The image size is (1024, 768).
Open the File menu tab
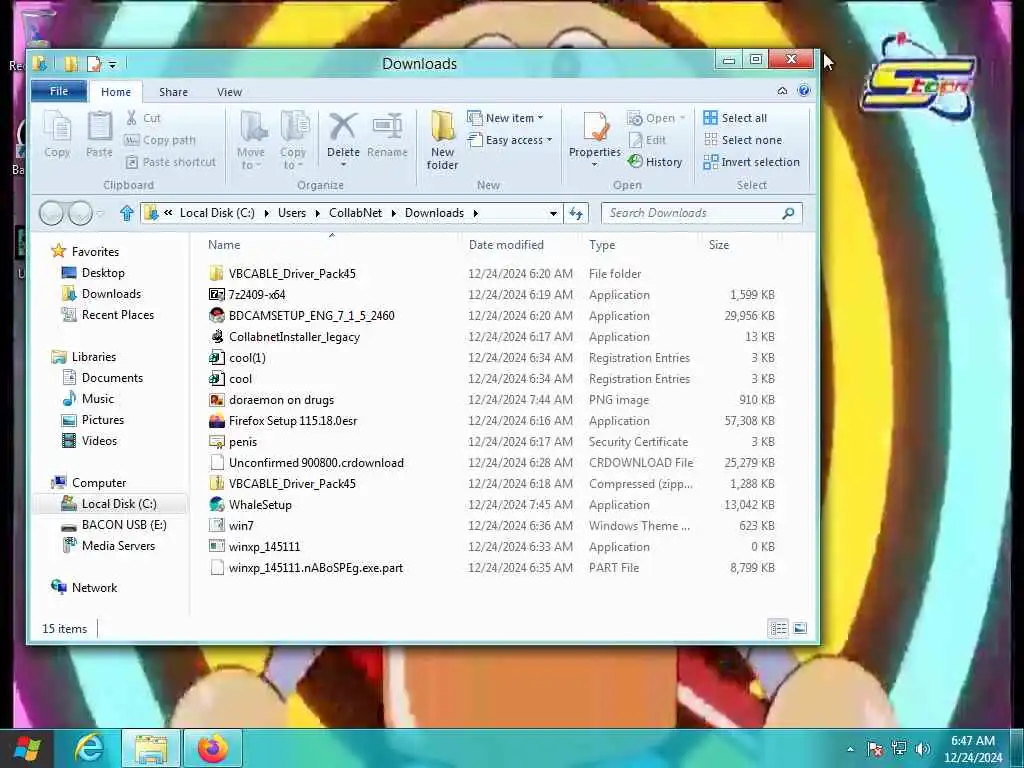coord(59,91)
